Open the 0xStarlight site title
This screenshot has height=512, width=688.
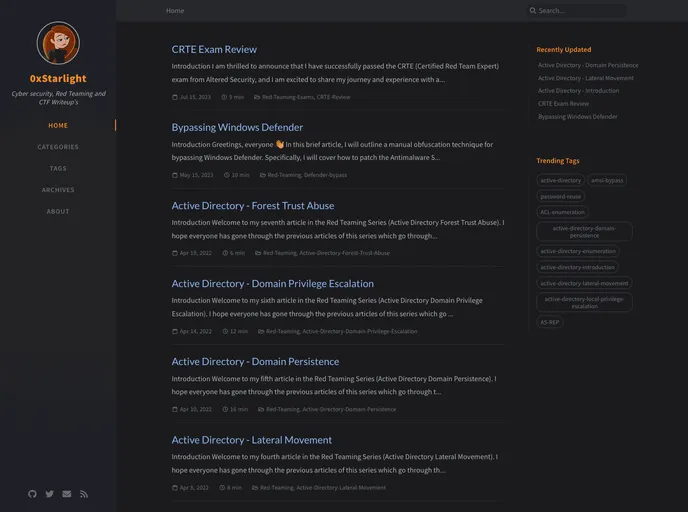pyautogui.click(x=58, y=79)
